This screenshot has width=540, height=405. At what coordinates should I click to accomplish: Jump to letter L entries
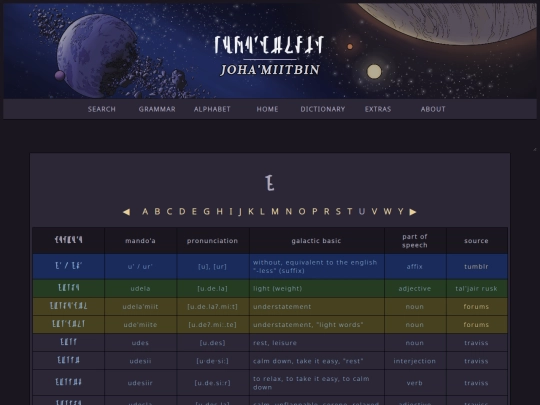[262, 211]
